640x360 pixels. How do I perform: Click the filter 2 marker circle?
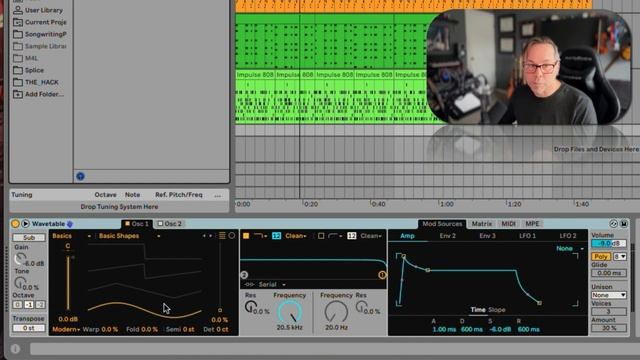244,275
